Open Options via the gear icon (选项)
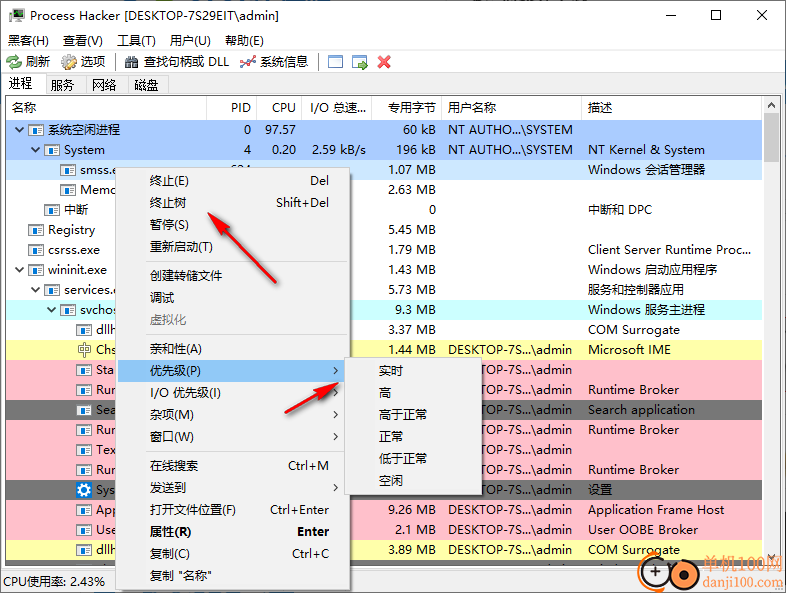This screenshot has width=786, height=593. coord(69,62)
